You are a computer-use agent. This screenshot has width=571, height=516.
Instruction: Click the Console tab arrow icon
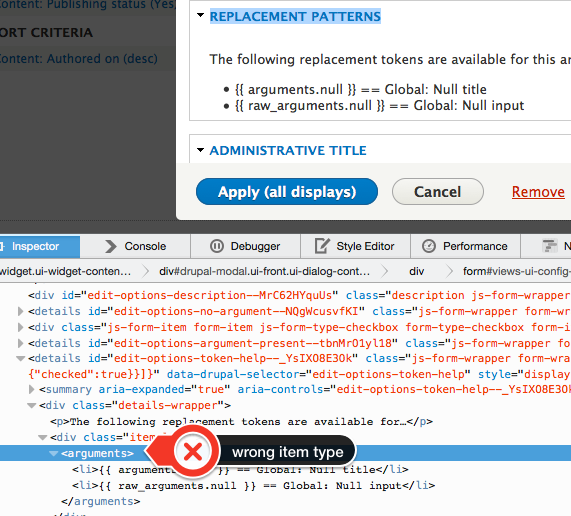point(110,246)
